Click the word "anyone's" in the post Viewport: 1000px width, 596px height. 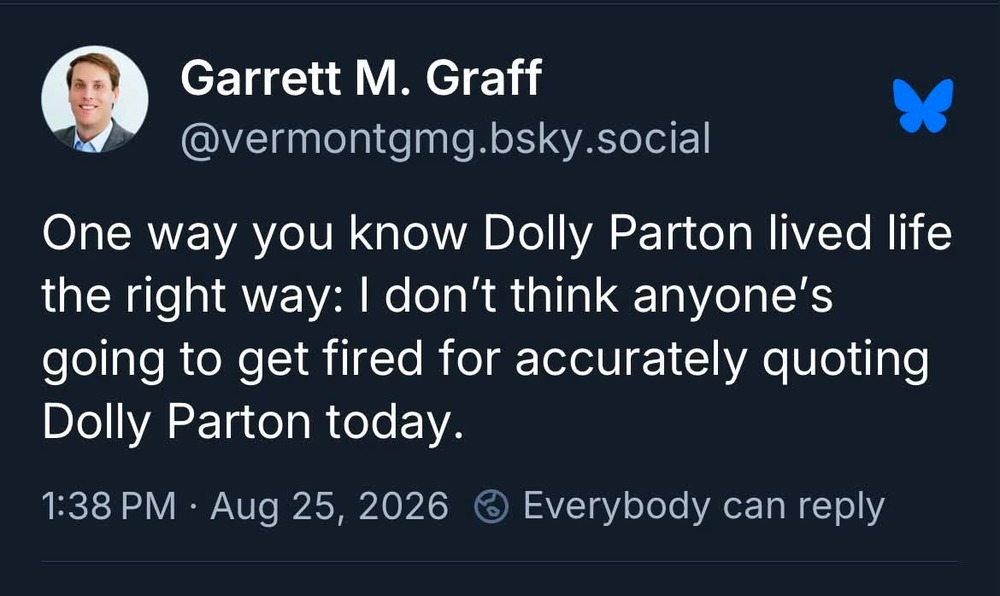733,298
